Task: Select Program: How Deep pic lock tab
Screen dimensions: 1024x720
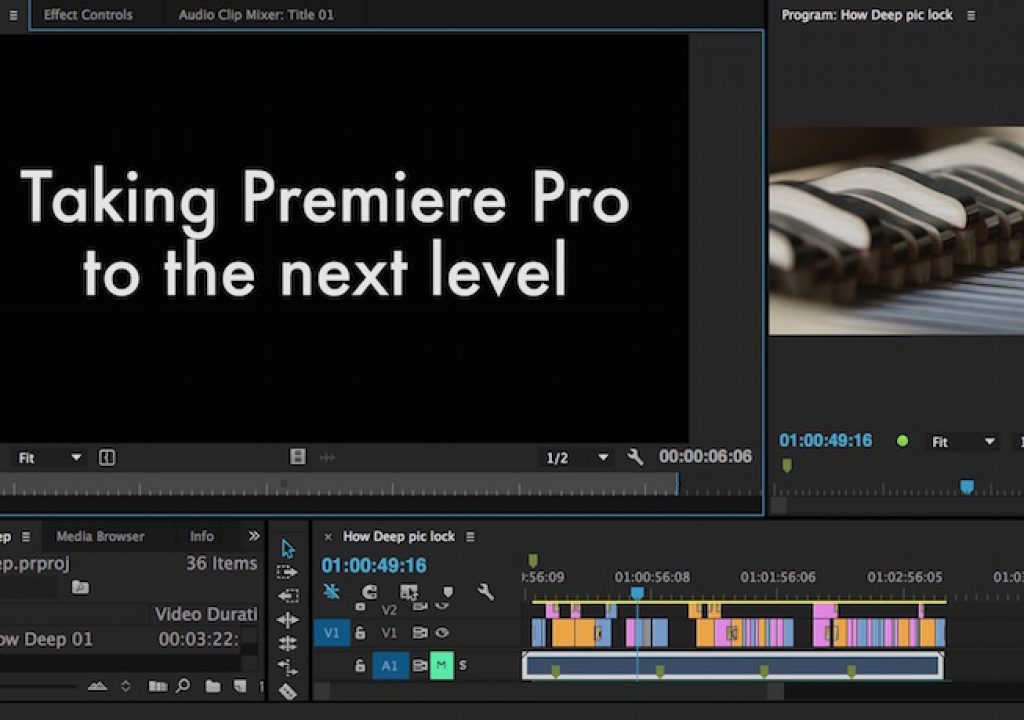Action: point(867,14)
